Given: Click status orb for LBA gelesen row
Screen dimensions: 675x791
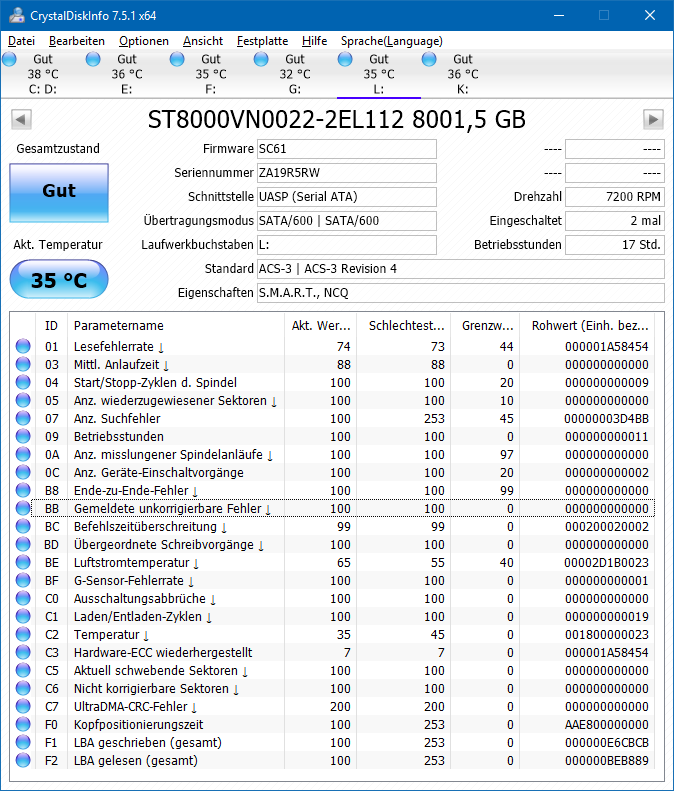Looking at the screenshot, I should (x=23, y=760).
